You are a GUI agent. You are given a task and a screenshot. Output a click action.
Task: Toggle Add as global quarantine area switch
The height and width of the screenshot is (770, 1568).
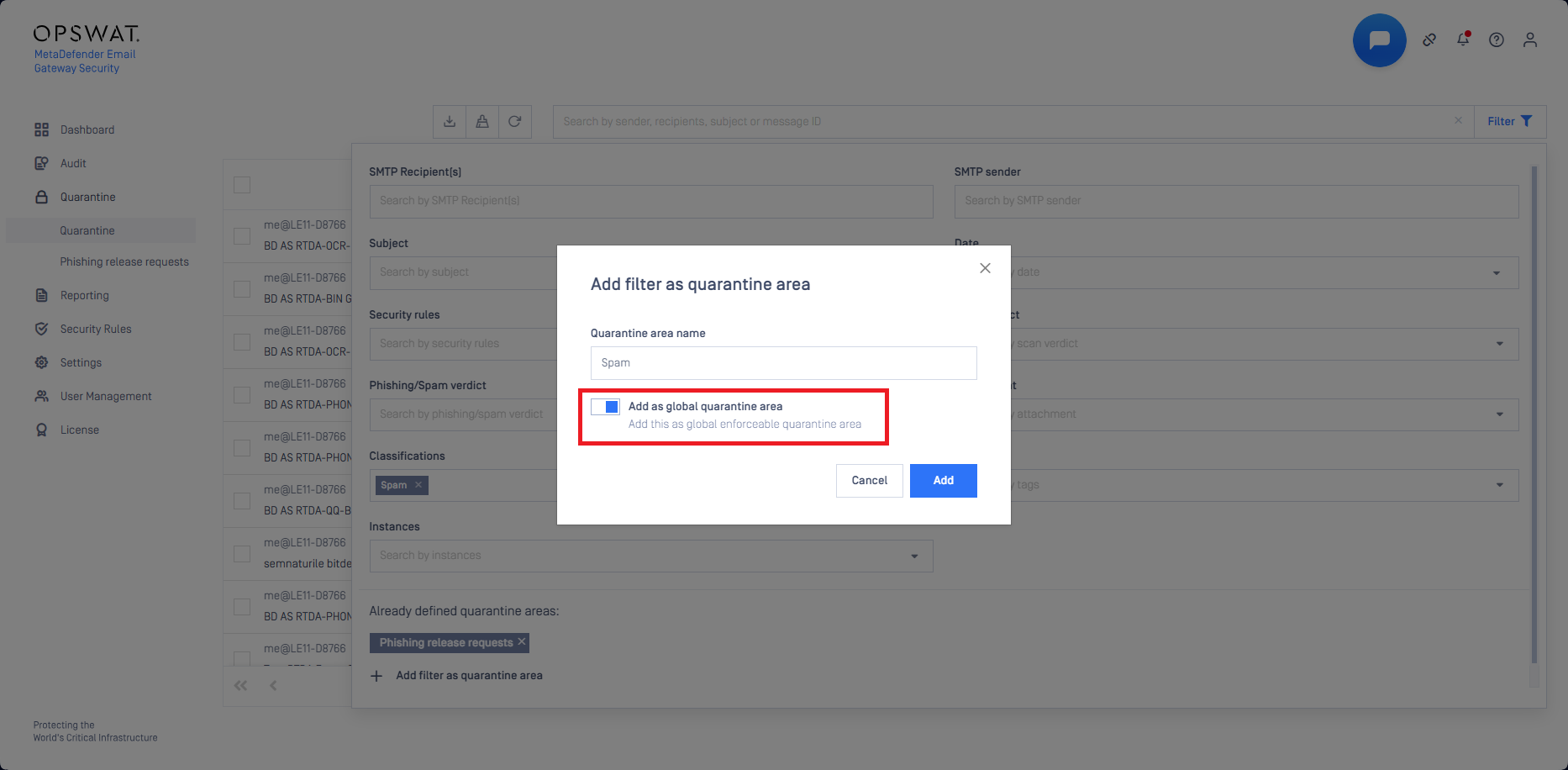[x=605, y=407]
